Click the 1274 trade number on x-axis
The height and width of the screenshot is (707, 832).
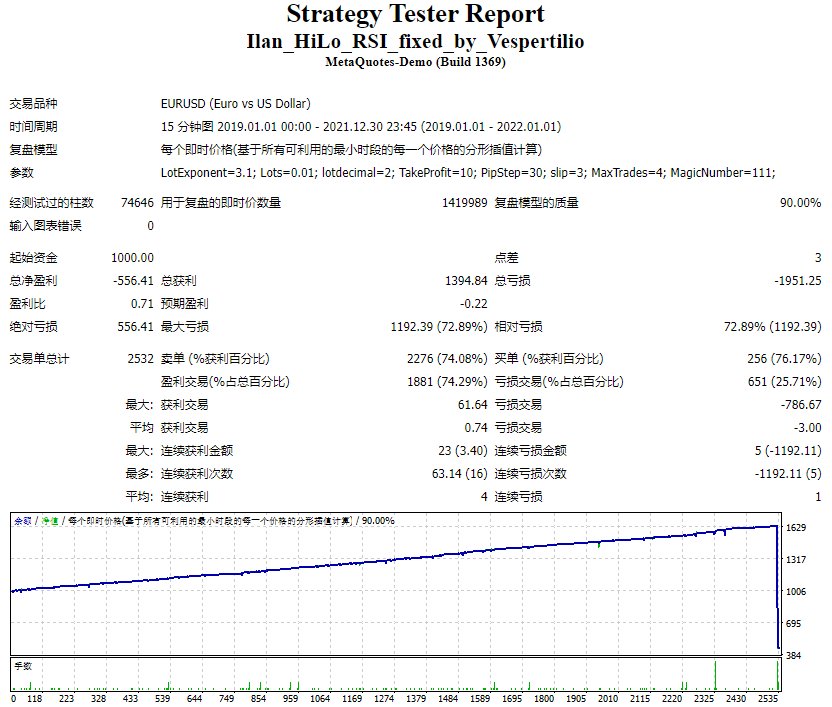384,699
